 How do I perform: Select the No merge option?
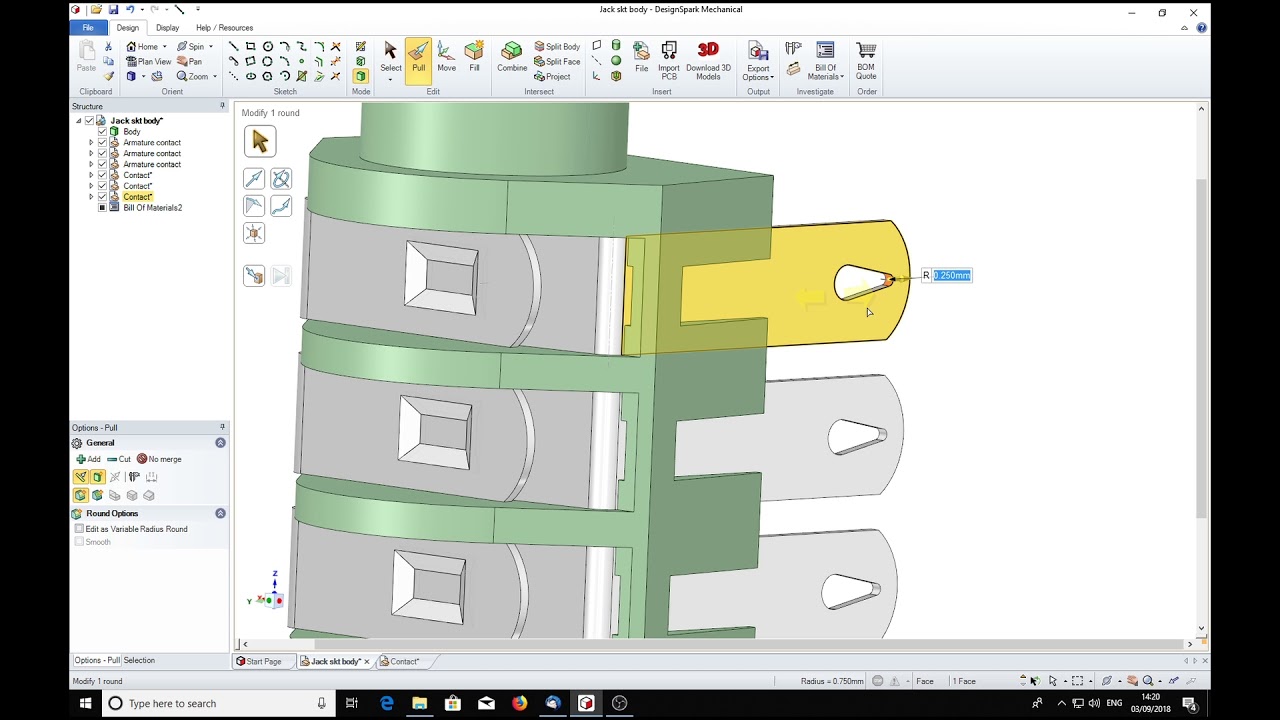point(159,459)
